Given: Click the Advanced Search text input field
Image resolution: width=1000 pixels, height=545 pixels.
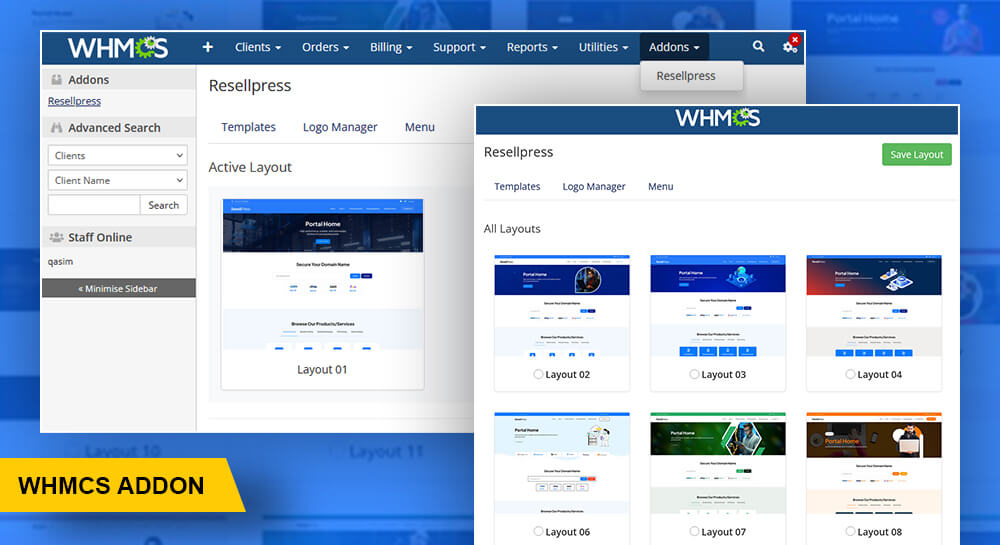Looking at the screenshot, I should pos(94,205).
